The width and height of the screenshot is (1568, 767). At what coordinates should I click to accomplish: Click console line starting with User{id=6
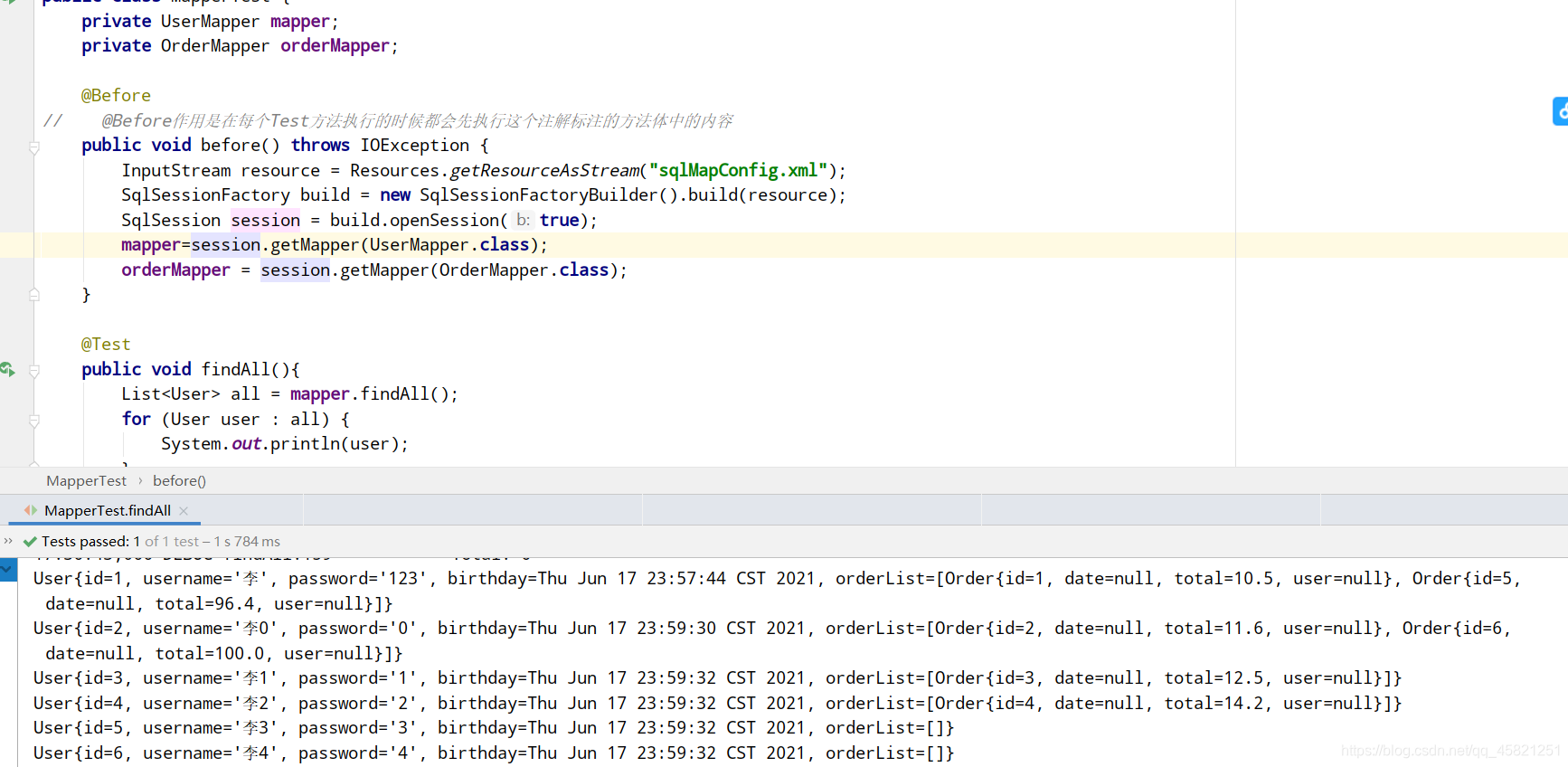(x=494, y=753)
